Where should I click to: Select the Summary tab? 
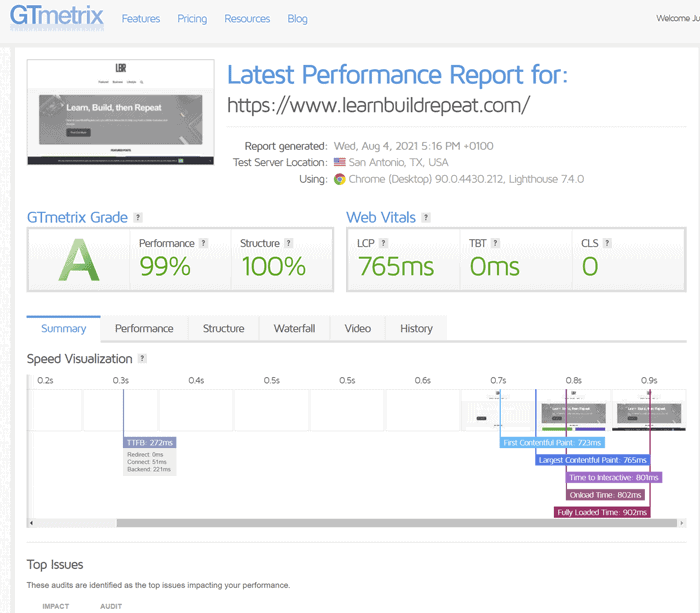coord(63,329)
